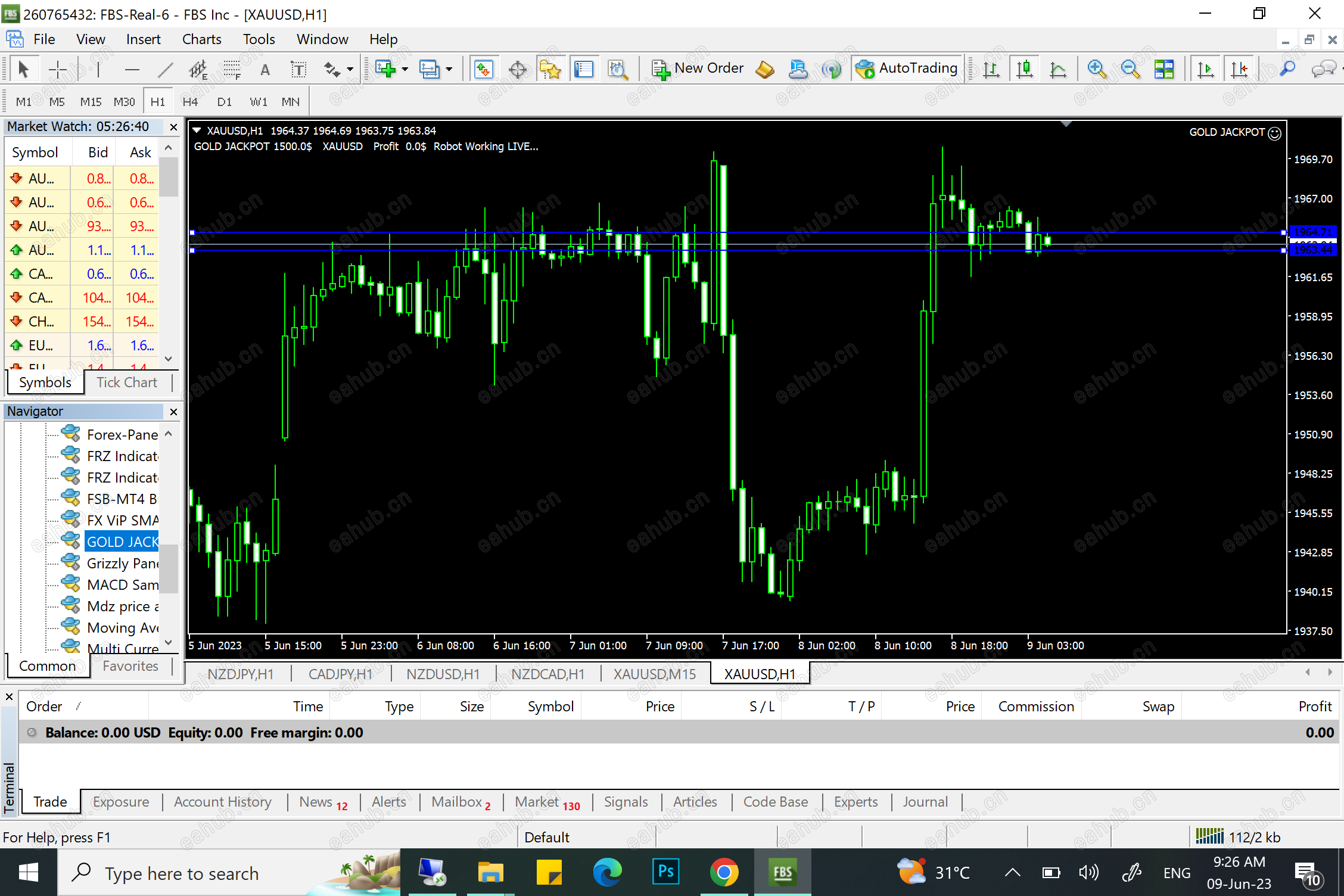This screenshot has width=1344, height=896.
Task: Switch timeframe to D1
Action: click(x=224, y=102)
